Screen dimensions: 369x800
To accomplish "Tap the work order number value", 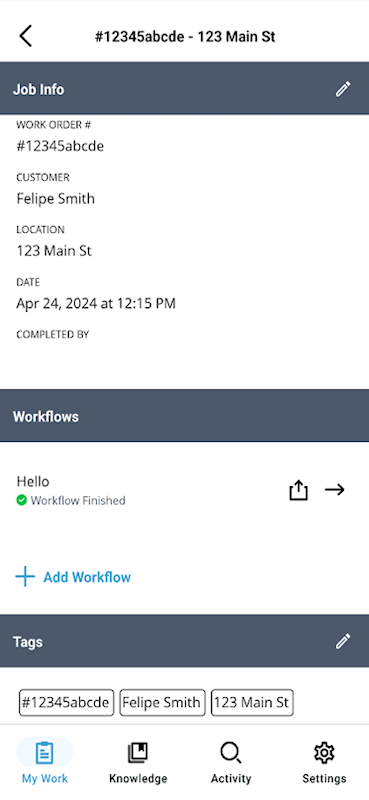I will [x=60, y=146].
